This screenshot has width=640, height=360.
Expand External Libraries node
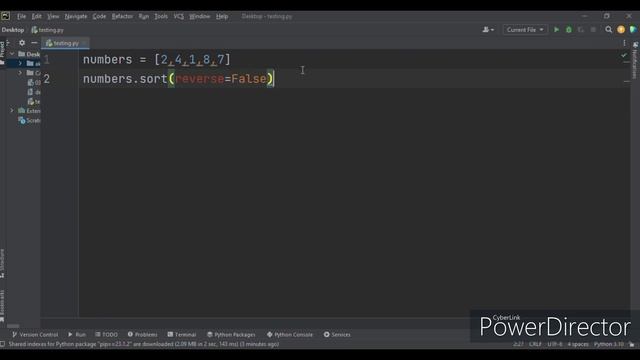(12, 111)
